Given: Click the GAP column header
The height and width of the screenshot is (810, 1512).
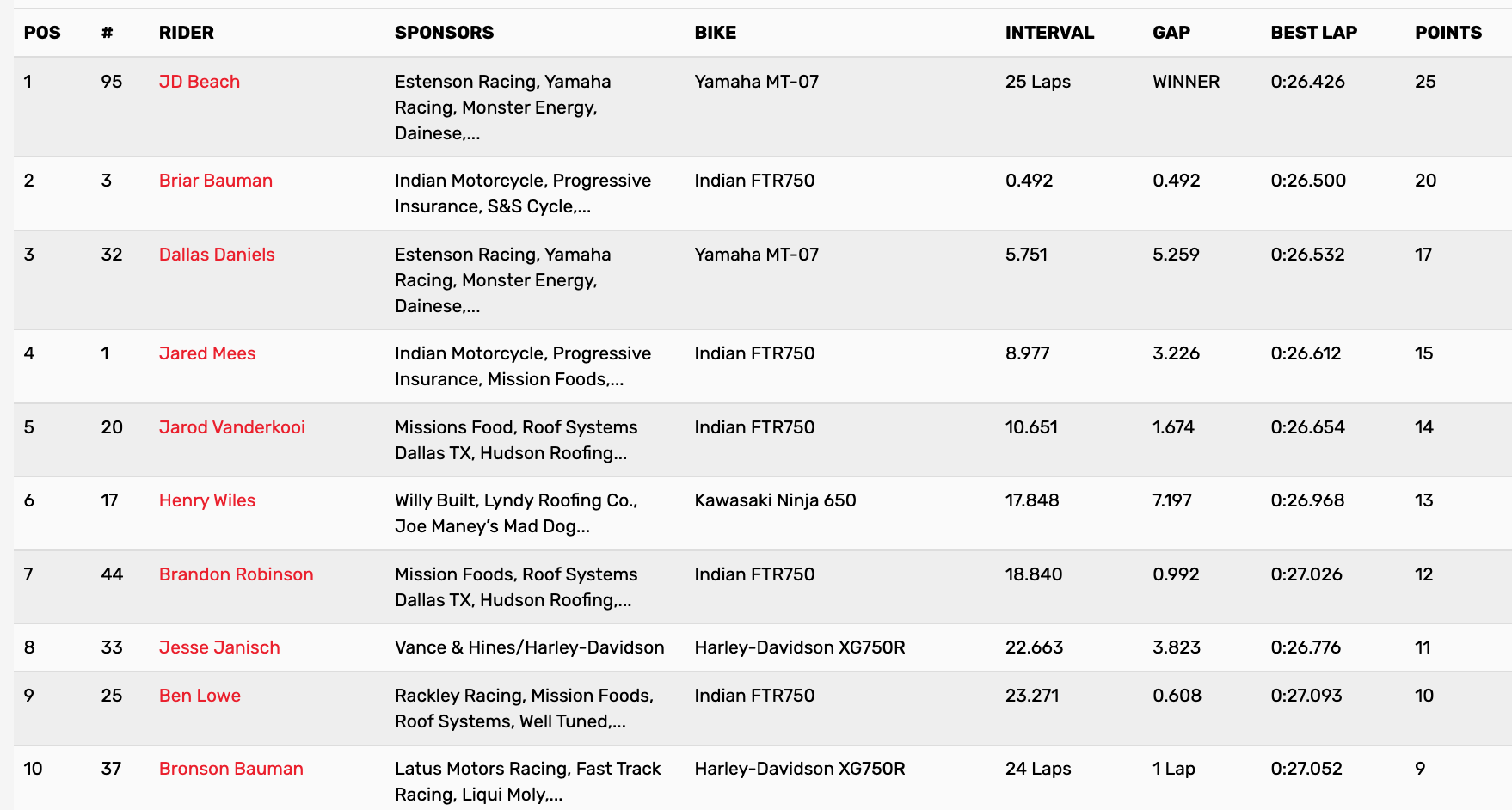Looking at the screenshot, I should [1171, 33].
